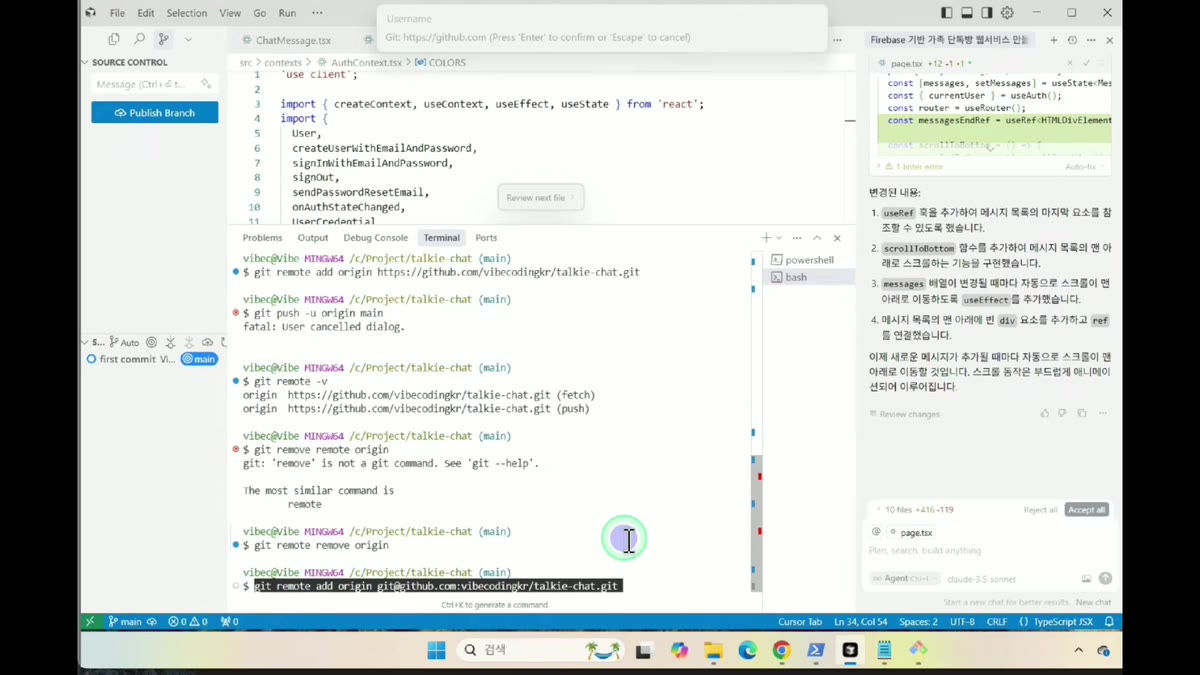This screenshot has height=675, width=1200.
Task: Open the claude-3.5-sonnet model dropdown
Action: tap(980, 579)
